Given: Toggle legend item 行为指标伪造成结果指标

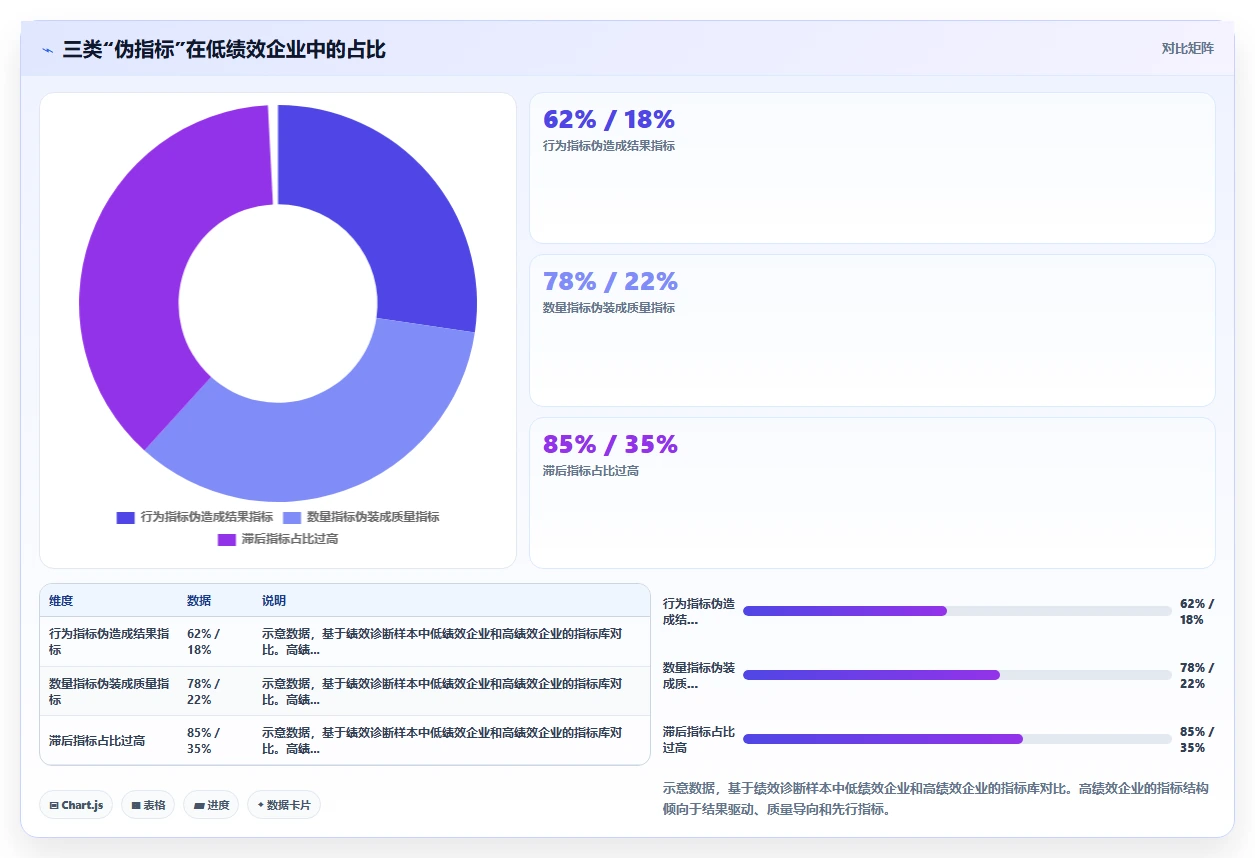Looking at the screenshot, I should (x=195, y=517).
